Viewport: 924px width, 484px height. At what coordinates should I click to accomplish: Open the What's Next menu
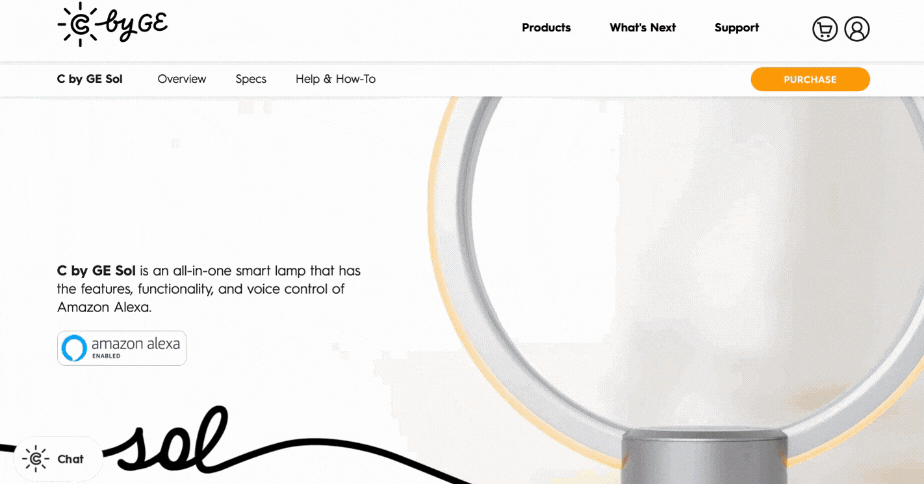pyautogui.click(x=642, y=28)
